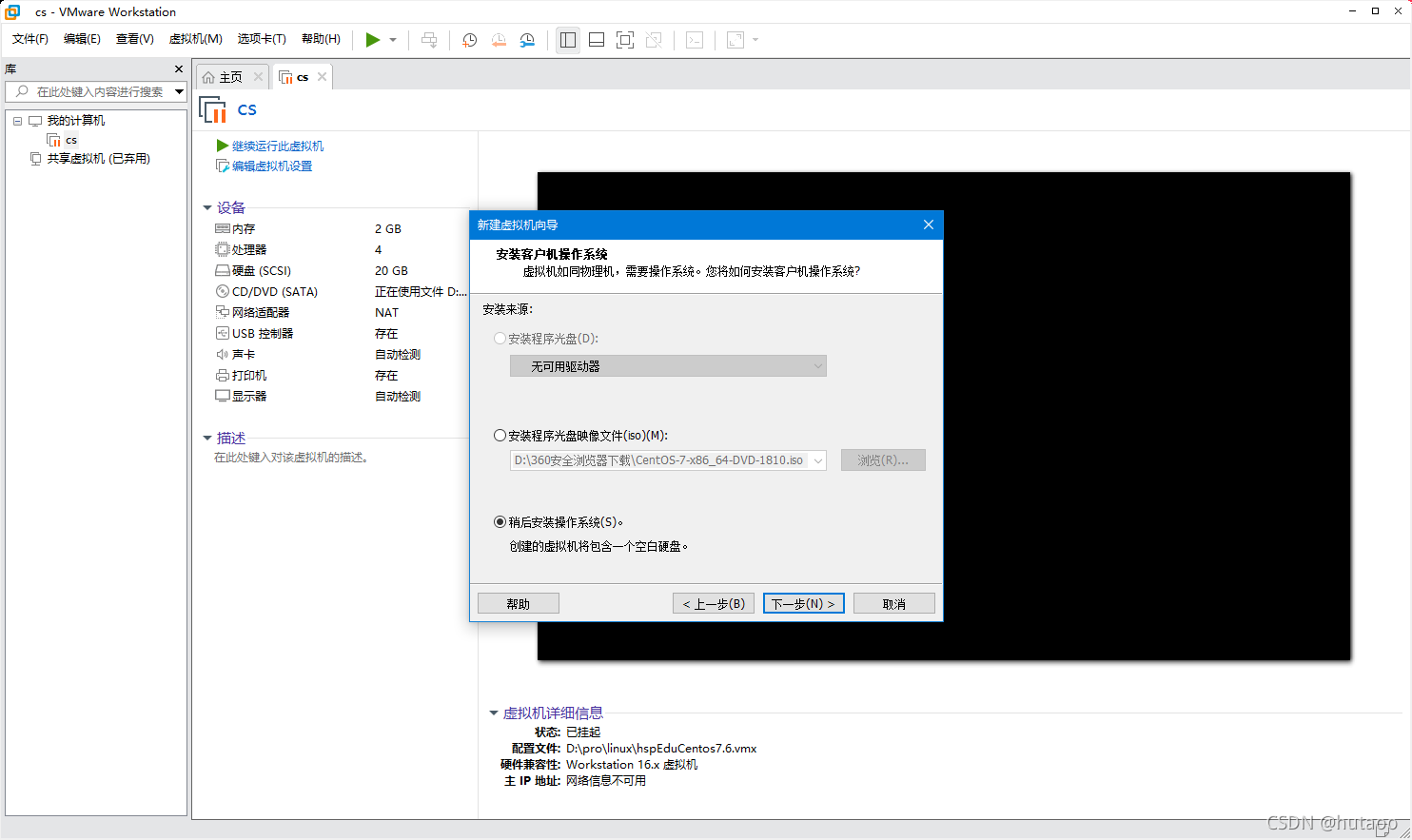Open stretch display dropdown arrow
The image size is (1412, 840).
(755, 40)
